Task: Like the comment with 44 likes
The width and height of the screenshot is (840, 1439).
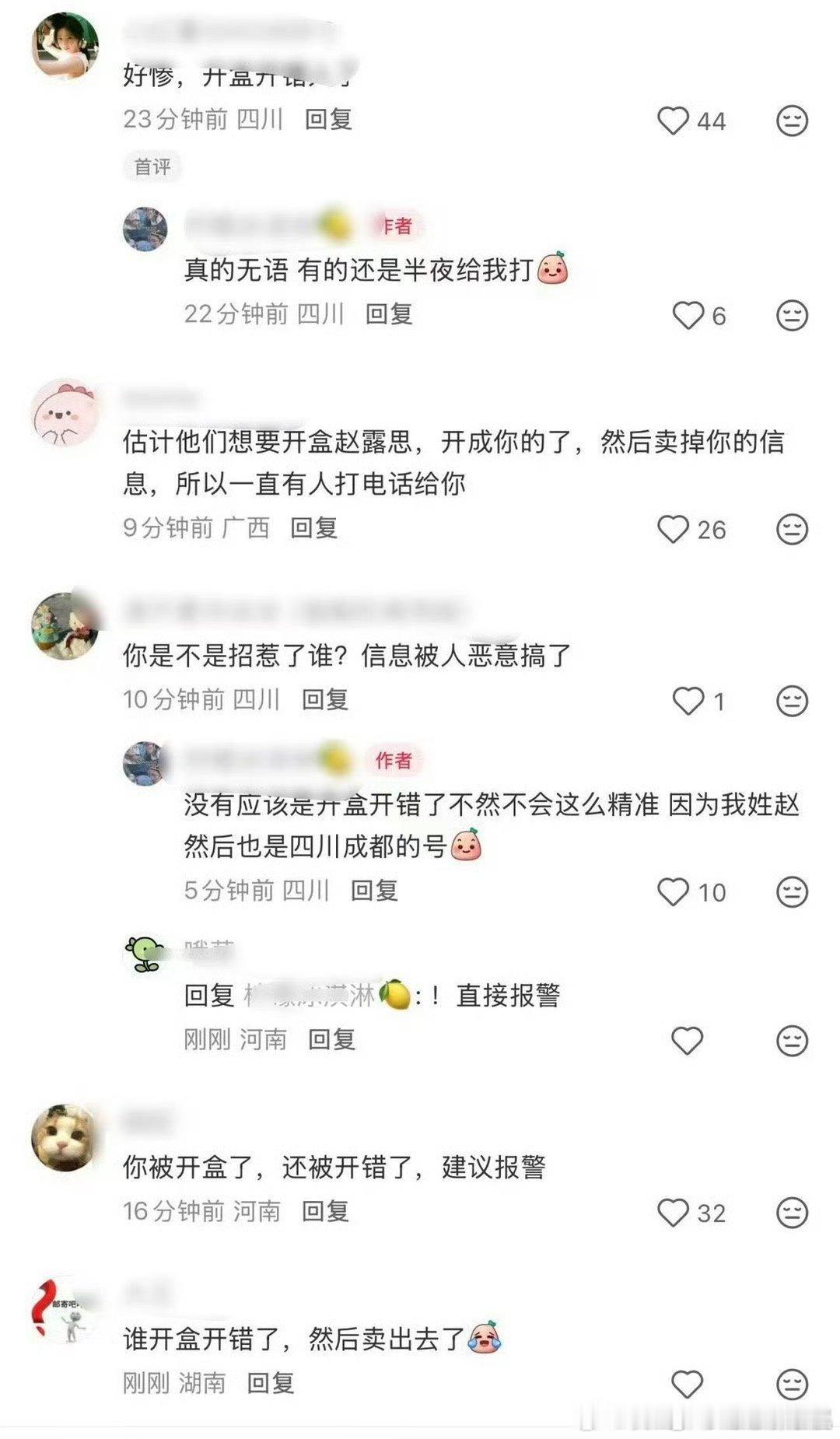Action: [x=674, y=121]
